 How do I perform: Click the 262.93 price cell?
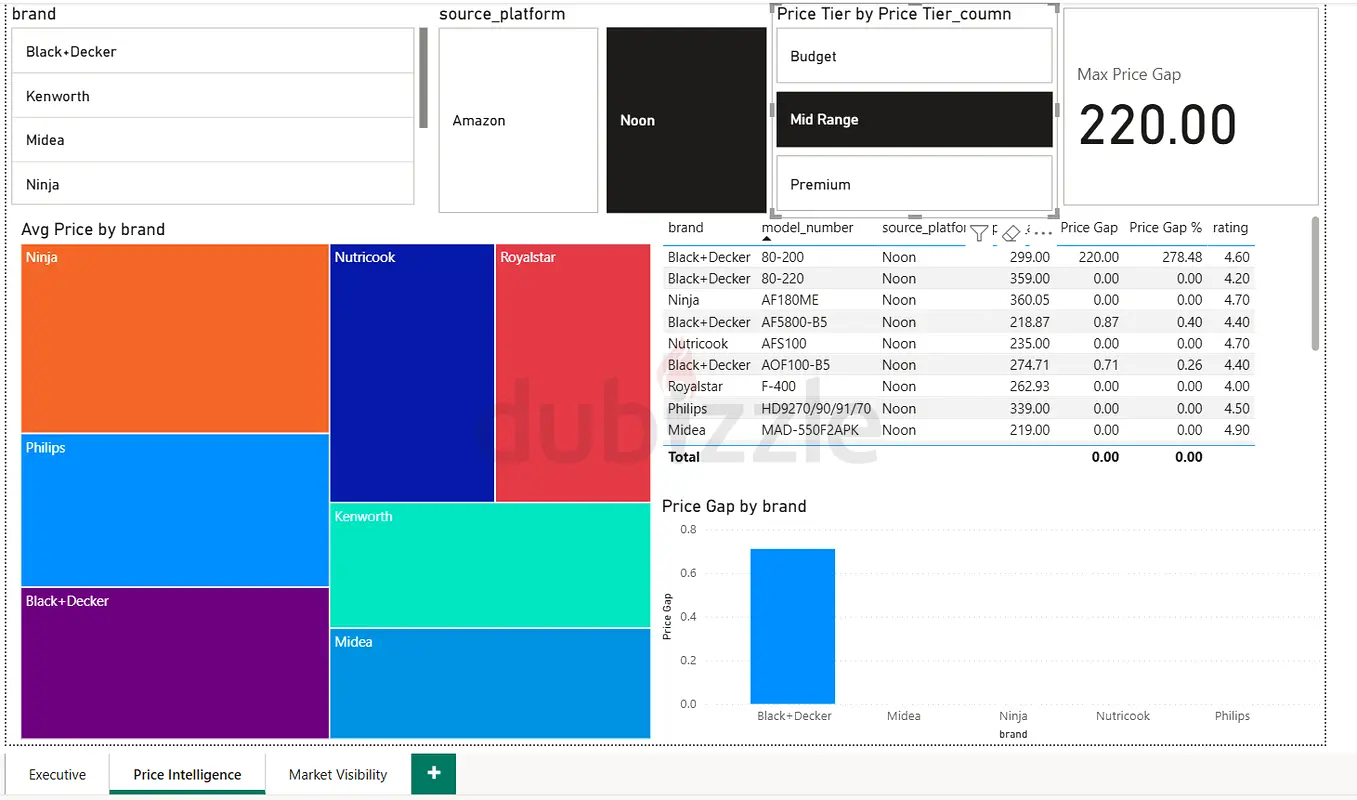(1030, 386)
